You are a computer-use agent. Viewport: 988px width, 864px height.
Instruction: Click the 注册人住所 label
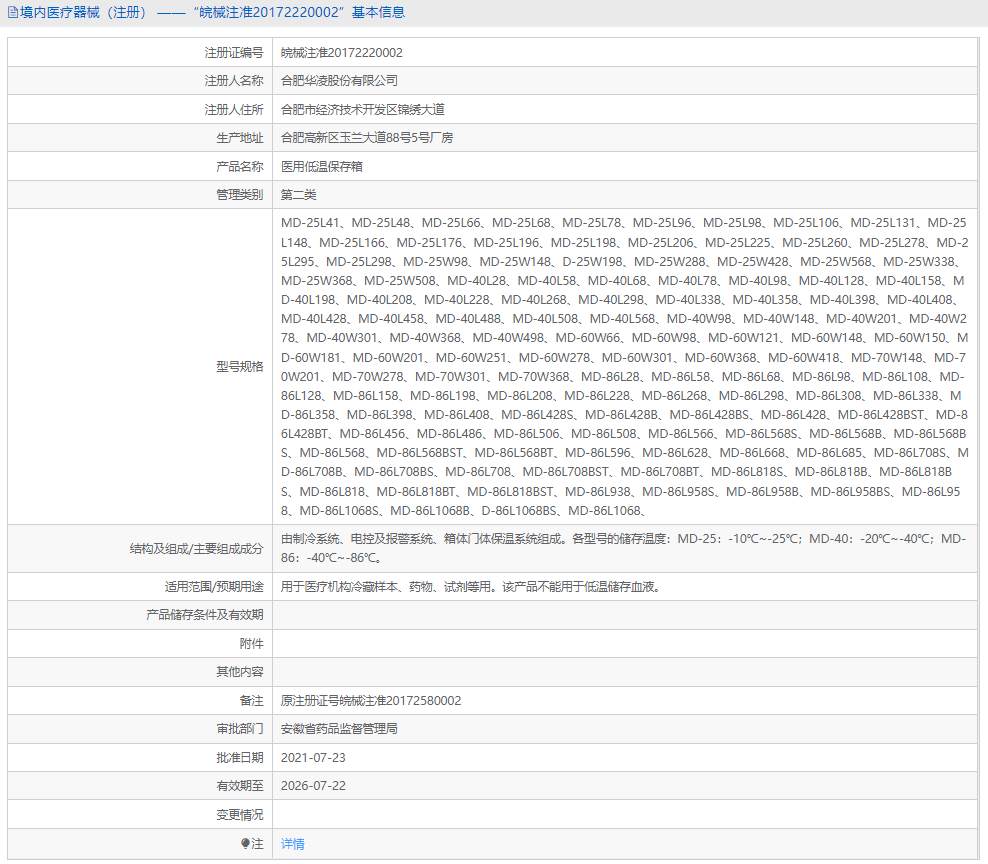234,109
